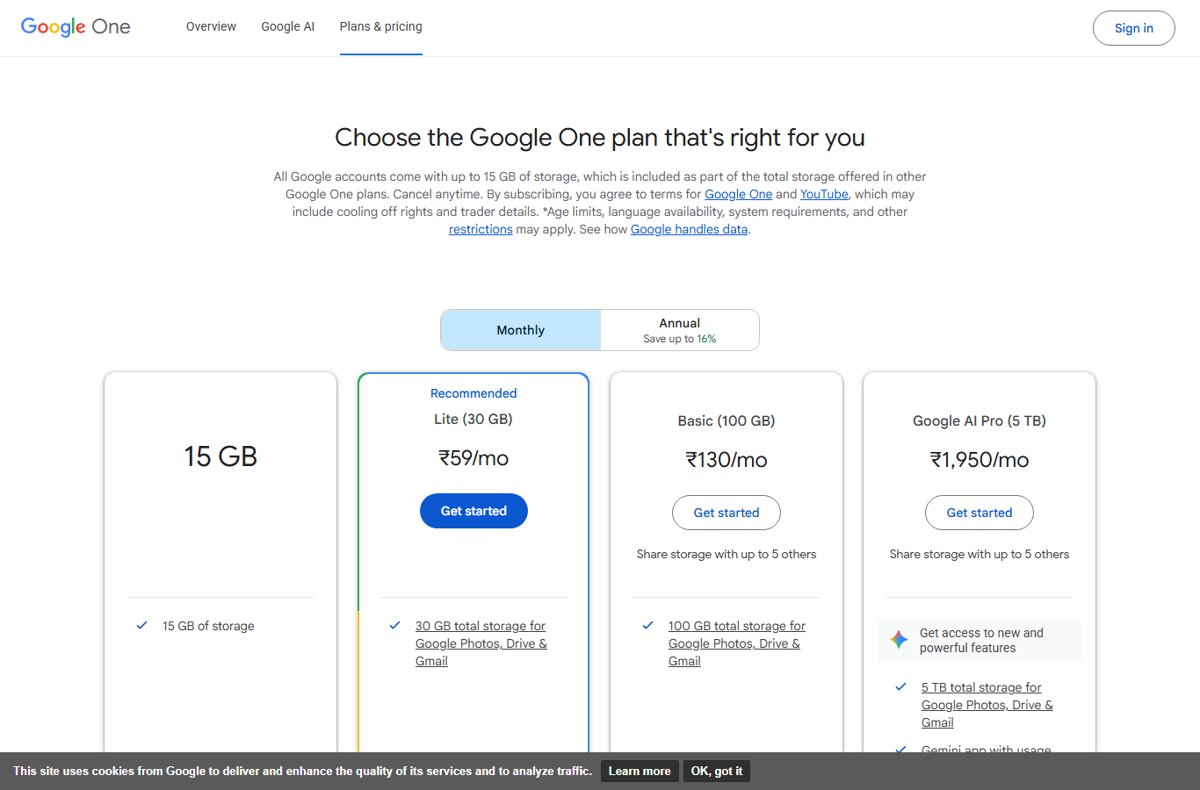Click 'Get access to new and powerful features'

pyautogui.click(x=982, y=640)
